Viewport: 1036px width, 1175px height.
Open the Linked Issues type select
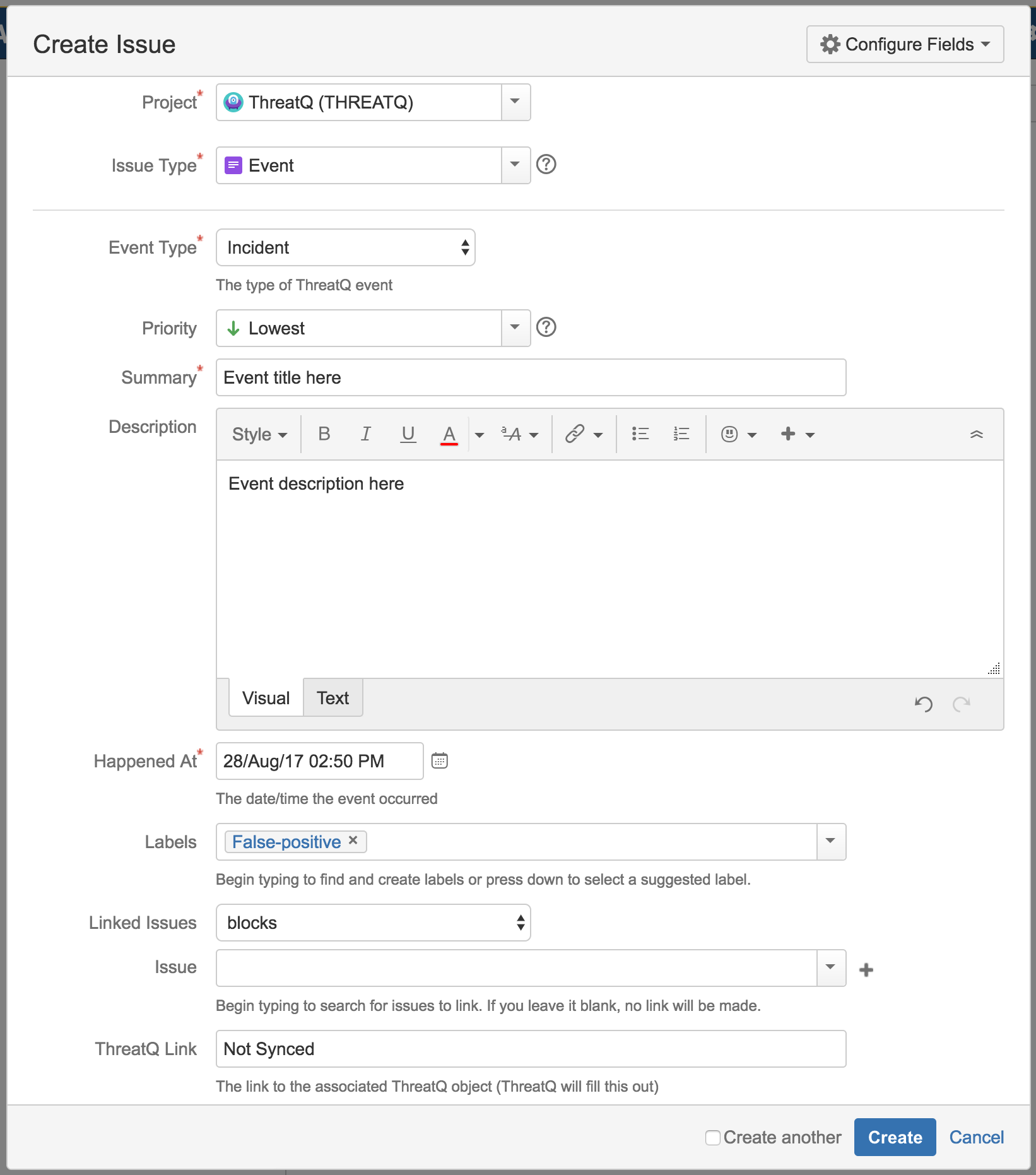tap(374, 923)
